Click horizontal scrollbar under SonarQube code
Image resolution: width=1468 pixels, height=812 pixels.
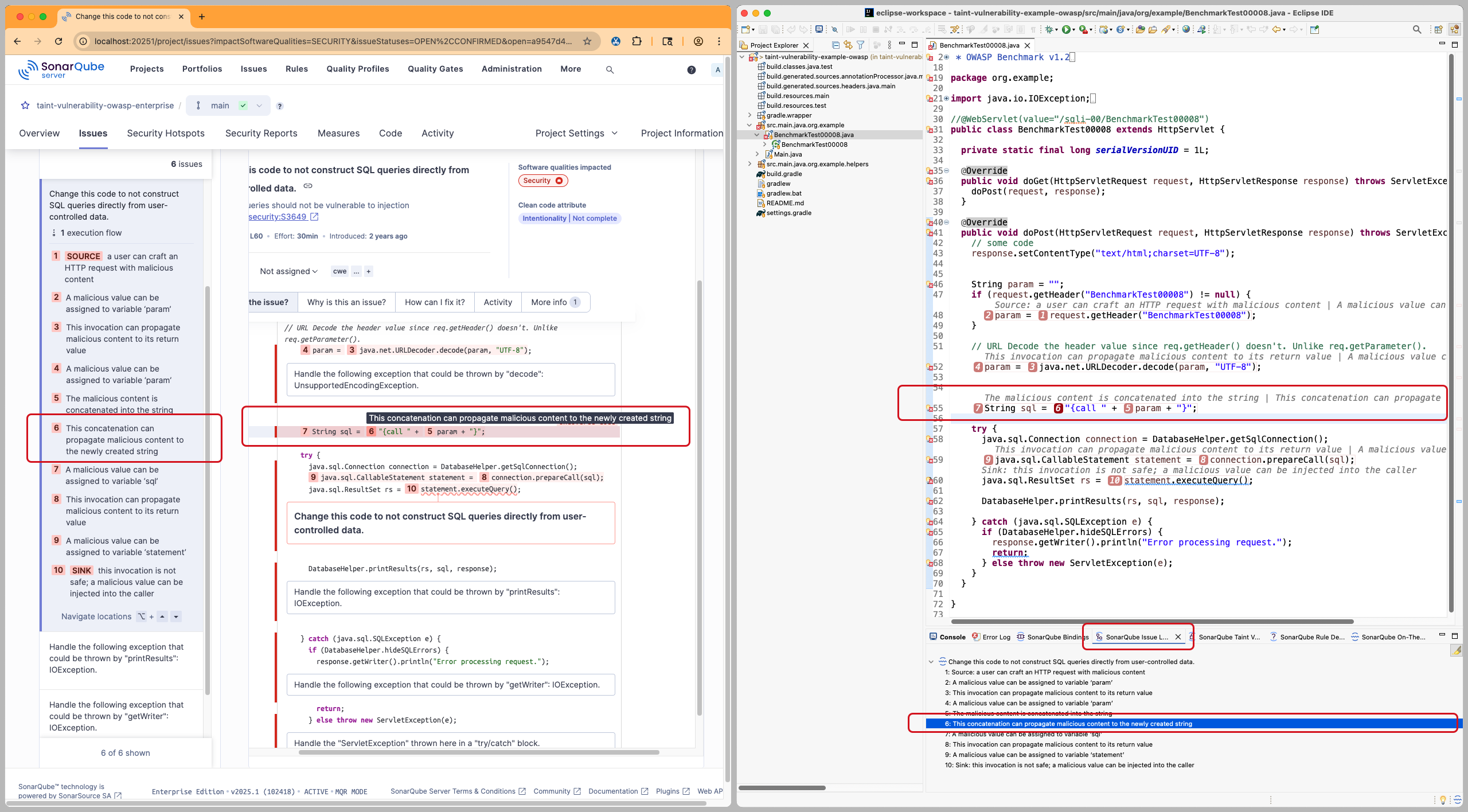tap(479, 752)
